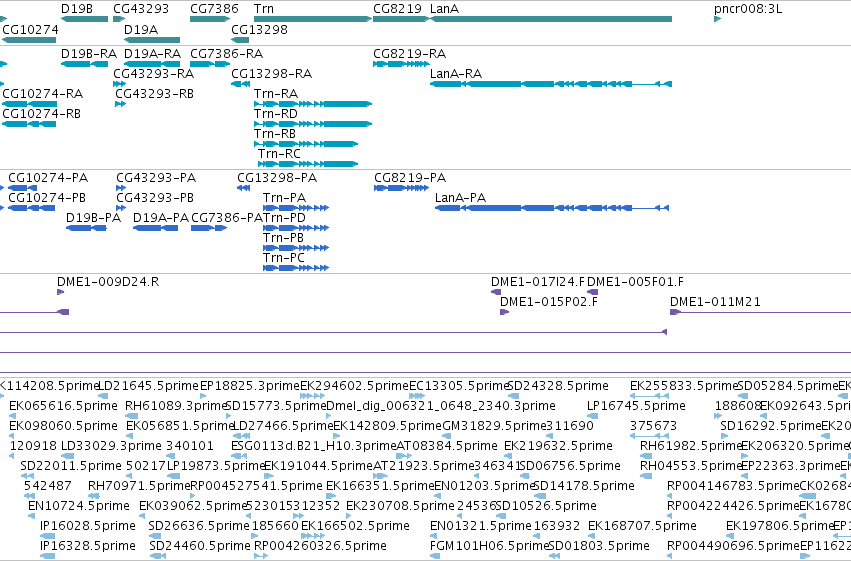Click the Trn-RB transcript label
Image resolution: width=851 pixels, height=561 pixels.
(275, 134)
